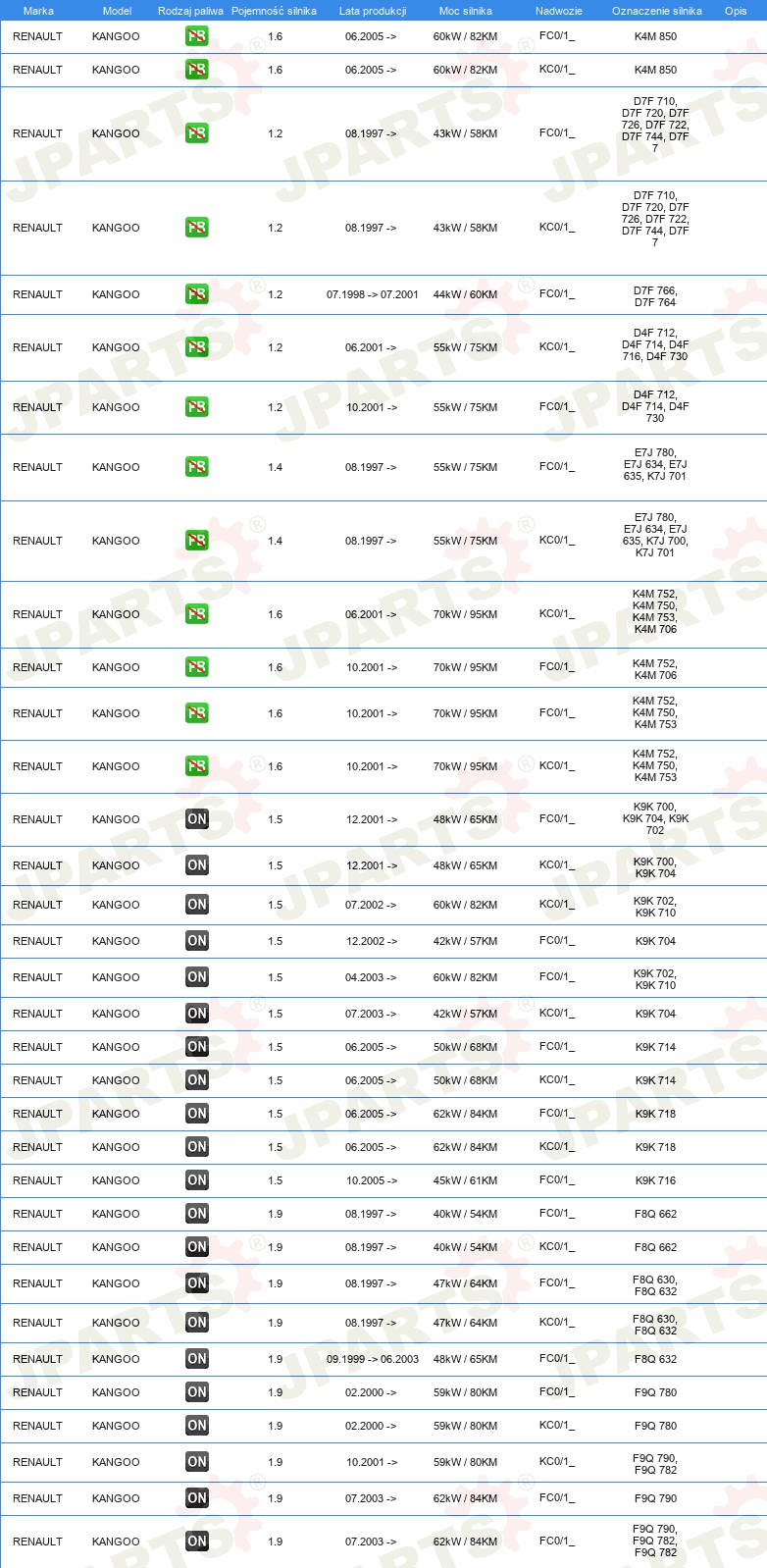Click the PB petrol icon in K4M 850 KC0/1_ row
The image size is (767, 1568).
point(197,70)
